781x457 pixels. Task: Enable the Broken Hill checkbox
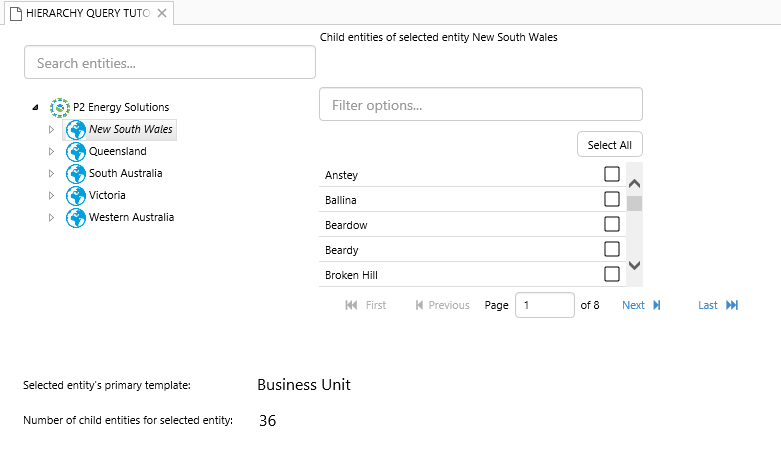612,274
